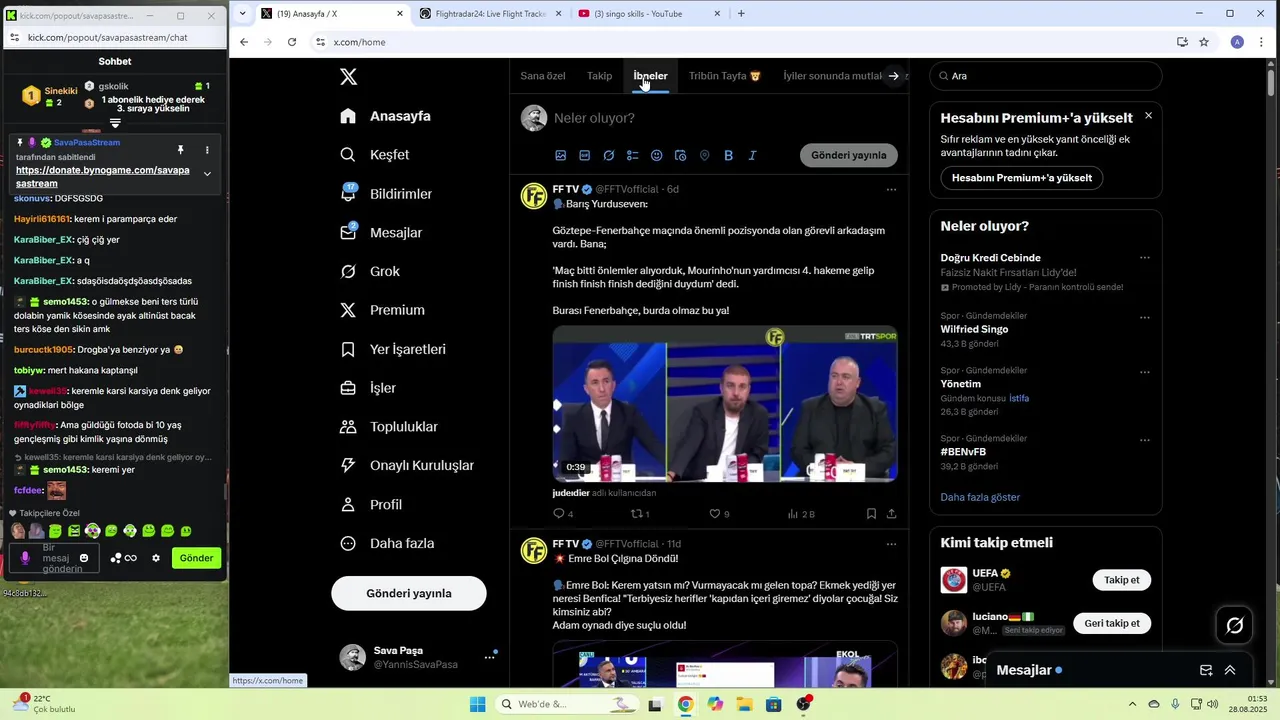The height and width of the screenshot is (720, 1280).
Task: Click Hesabını Premium+'a yükselt button
Action: pyautogui.click(x=1022, y=178)
